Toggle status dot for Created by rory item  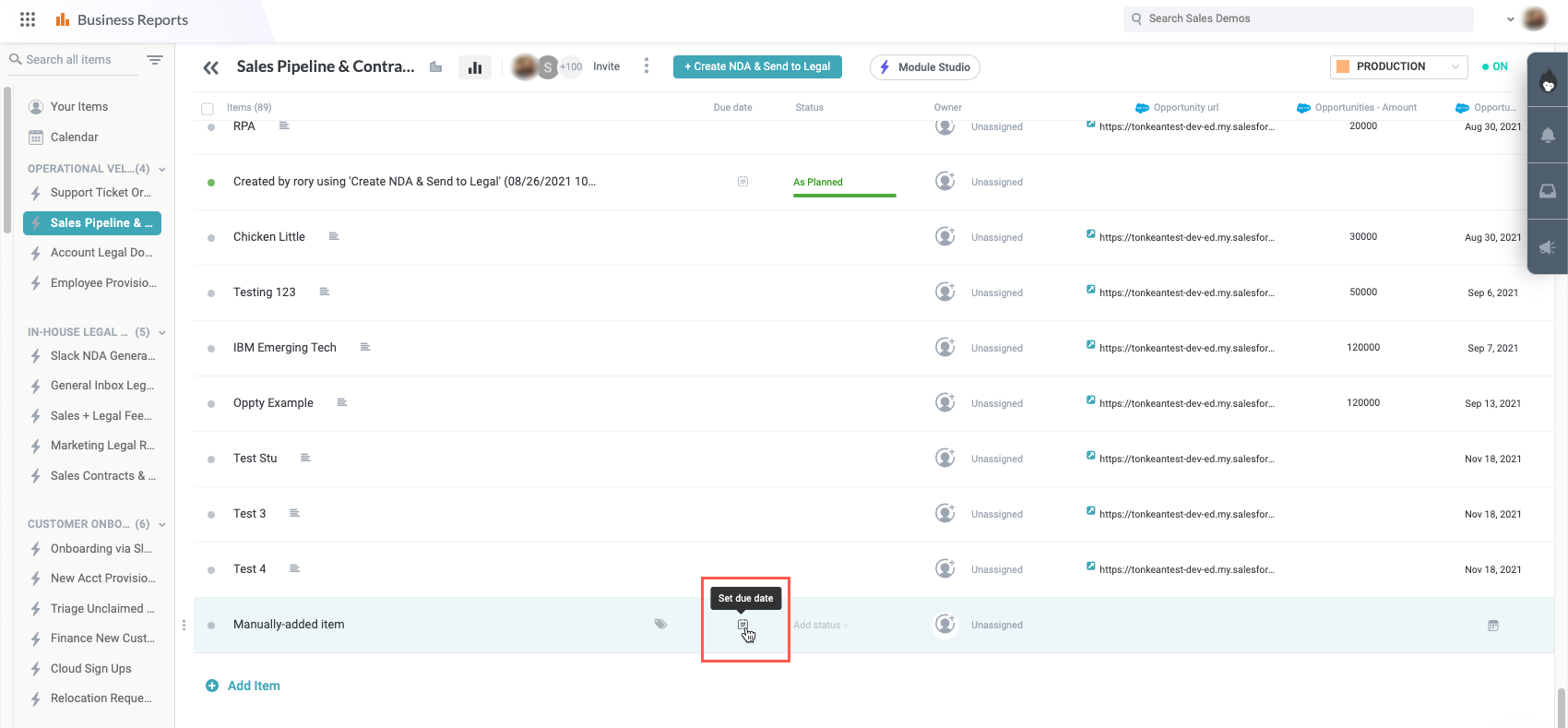pyautogui.click(x=211, y=183)
